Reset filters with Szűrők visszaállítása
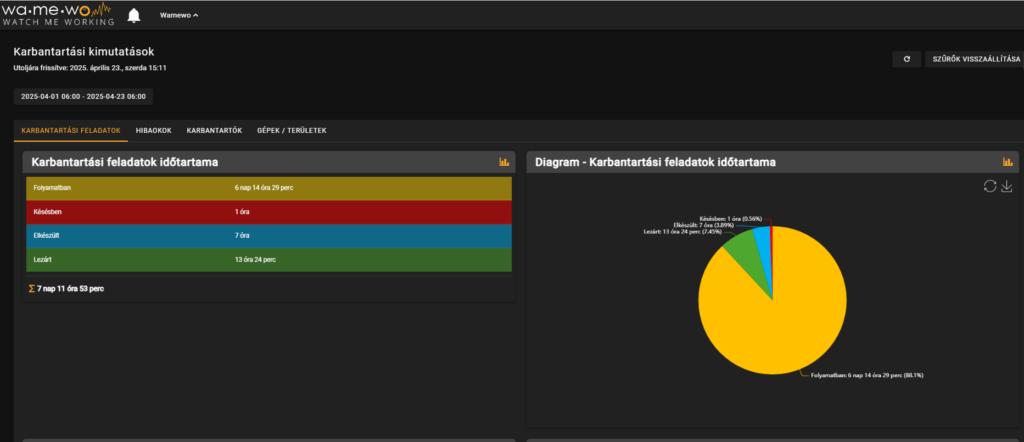The image size is (1024, 442). (974, 59)
